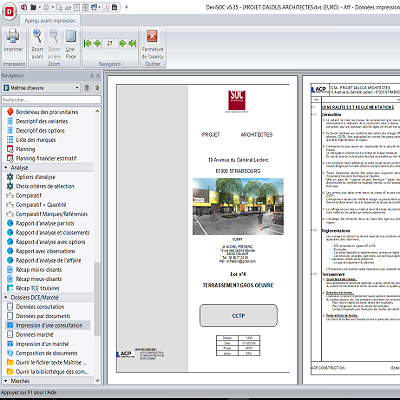Open Rapport d'analyse avec options
The image size is (400, 400).
tap(50, 242)
